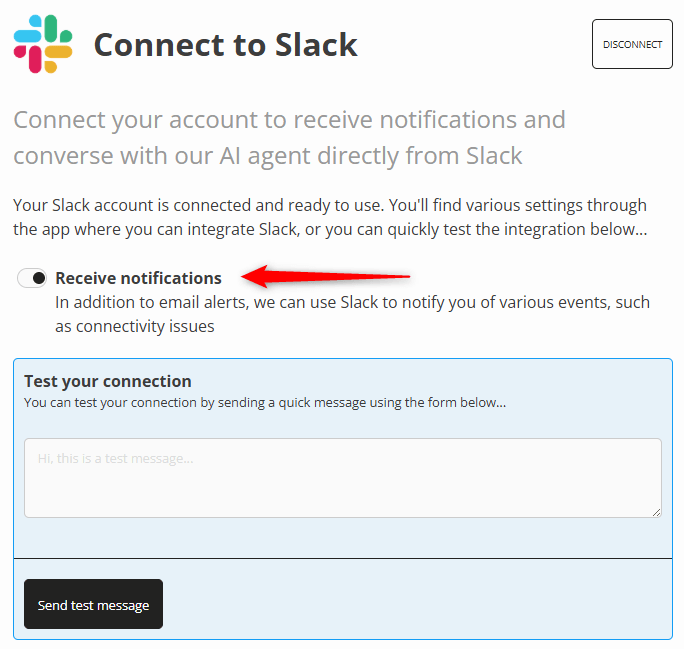This screenshot has height=649, width=684.
Task: Click the 'Receive notifications' label text
Action: click(138, 278)
